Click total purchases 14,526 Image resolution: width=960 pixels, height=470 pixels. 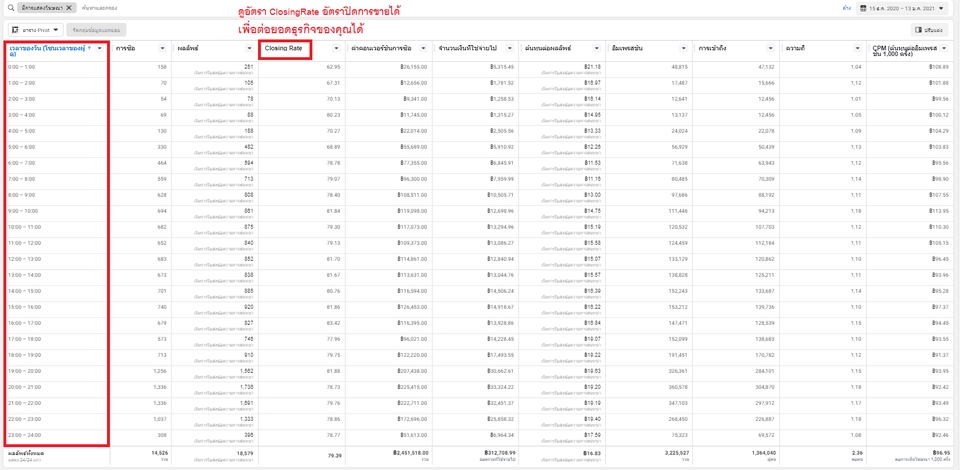[159, 453]
